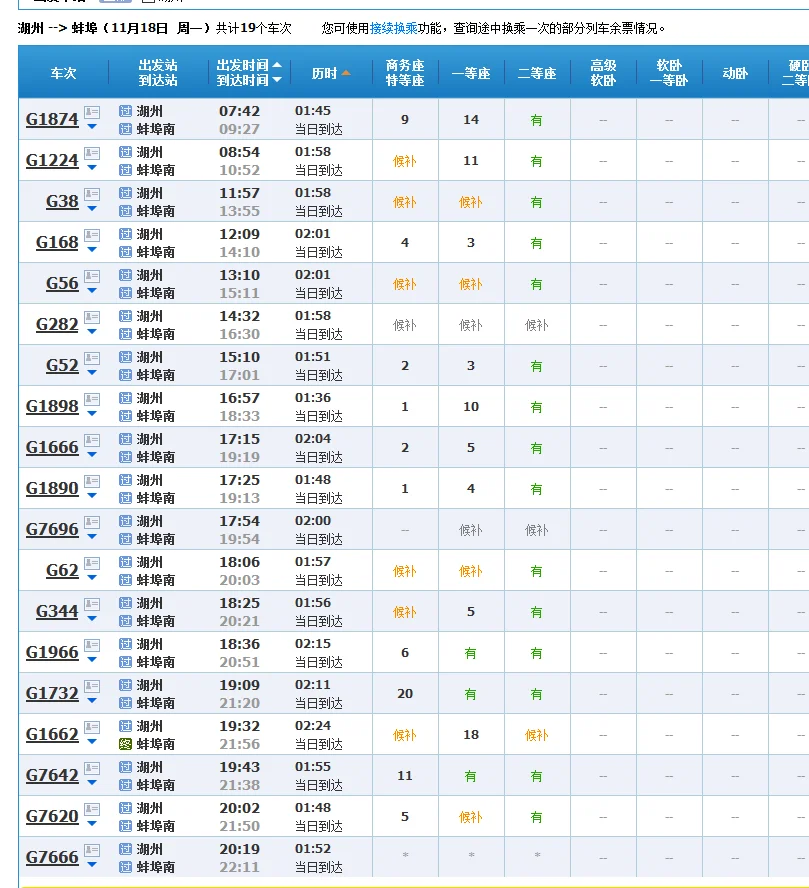Screen dimensions: 809x888
Task: Click 有 availability for G1898 second-class seat
Action: click(x=537, y=405)
